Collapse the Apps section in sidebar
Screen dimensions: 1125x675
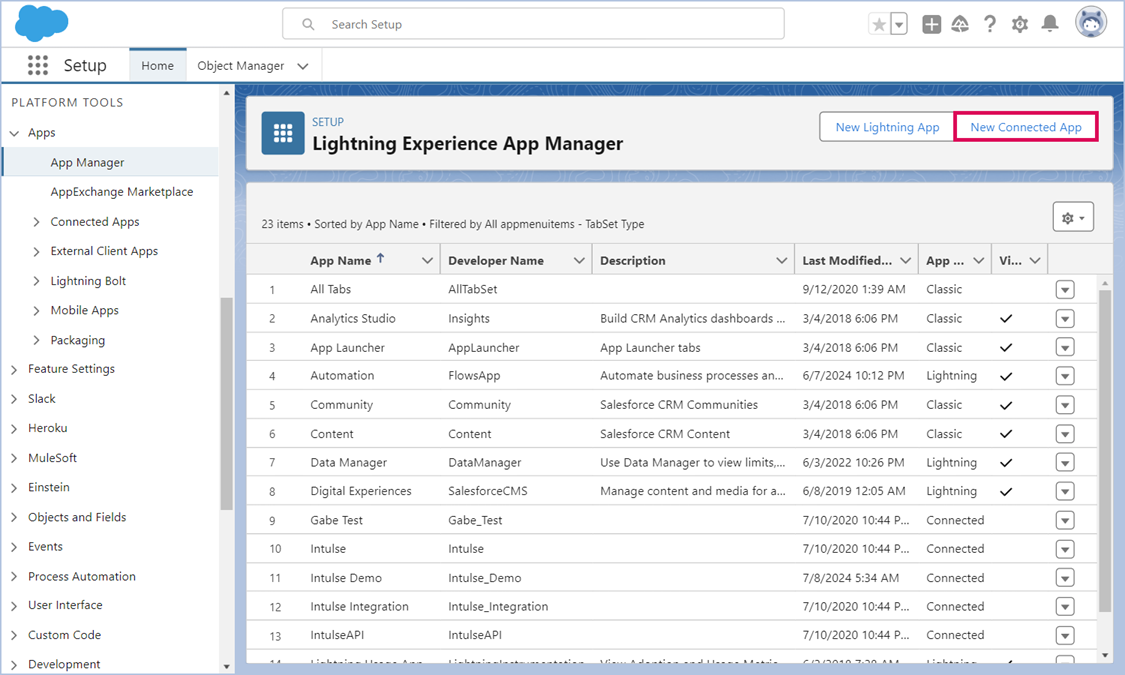tap(14, 133)
